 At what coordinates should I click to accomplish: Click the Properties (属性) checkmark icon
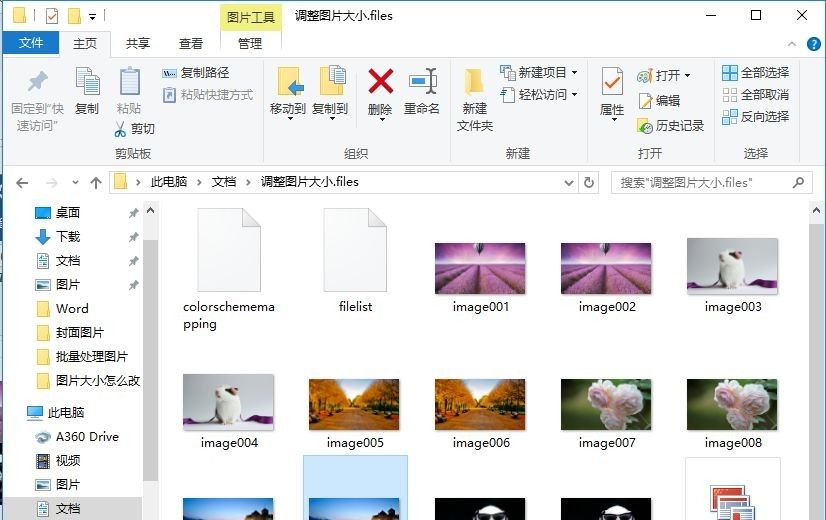[612, 82]
